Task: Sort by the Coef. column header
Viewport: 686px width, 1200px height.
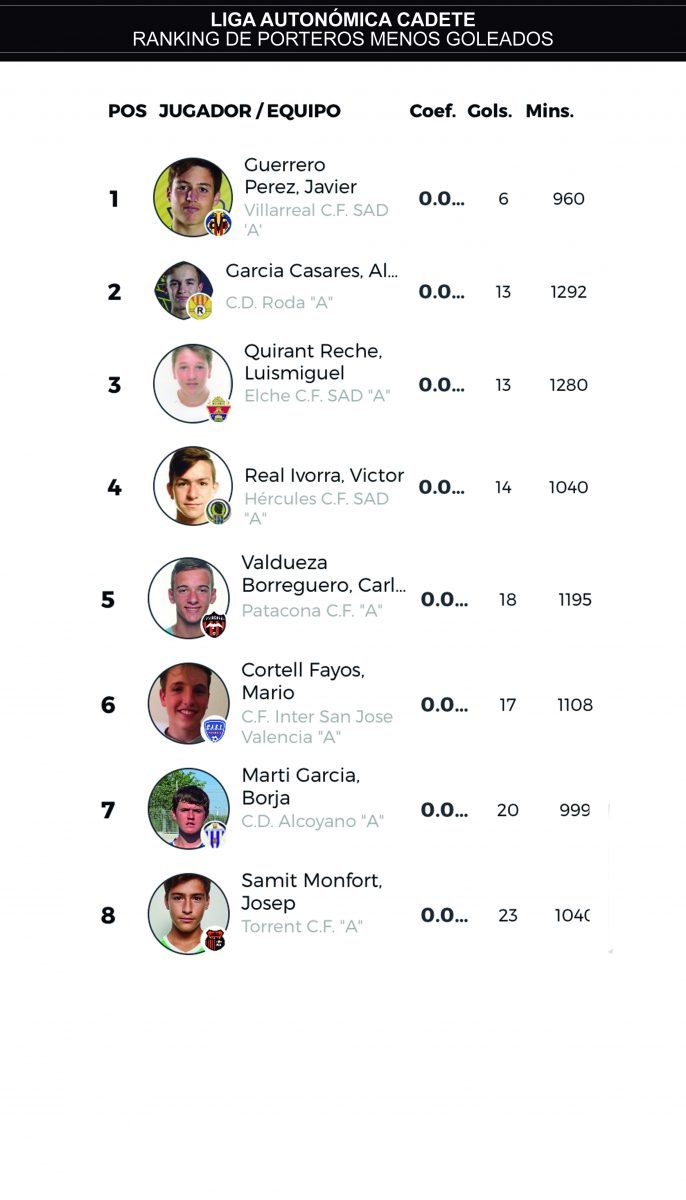Action: (432, 111)
